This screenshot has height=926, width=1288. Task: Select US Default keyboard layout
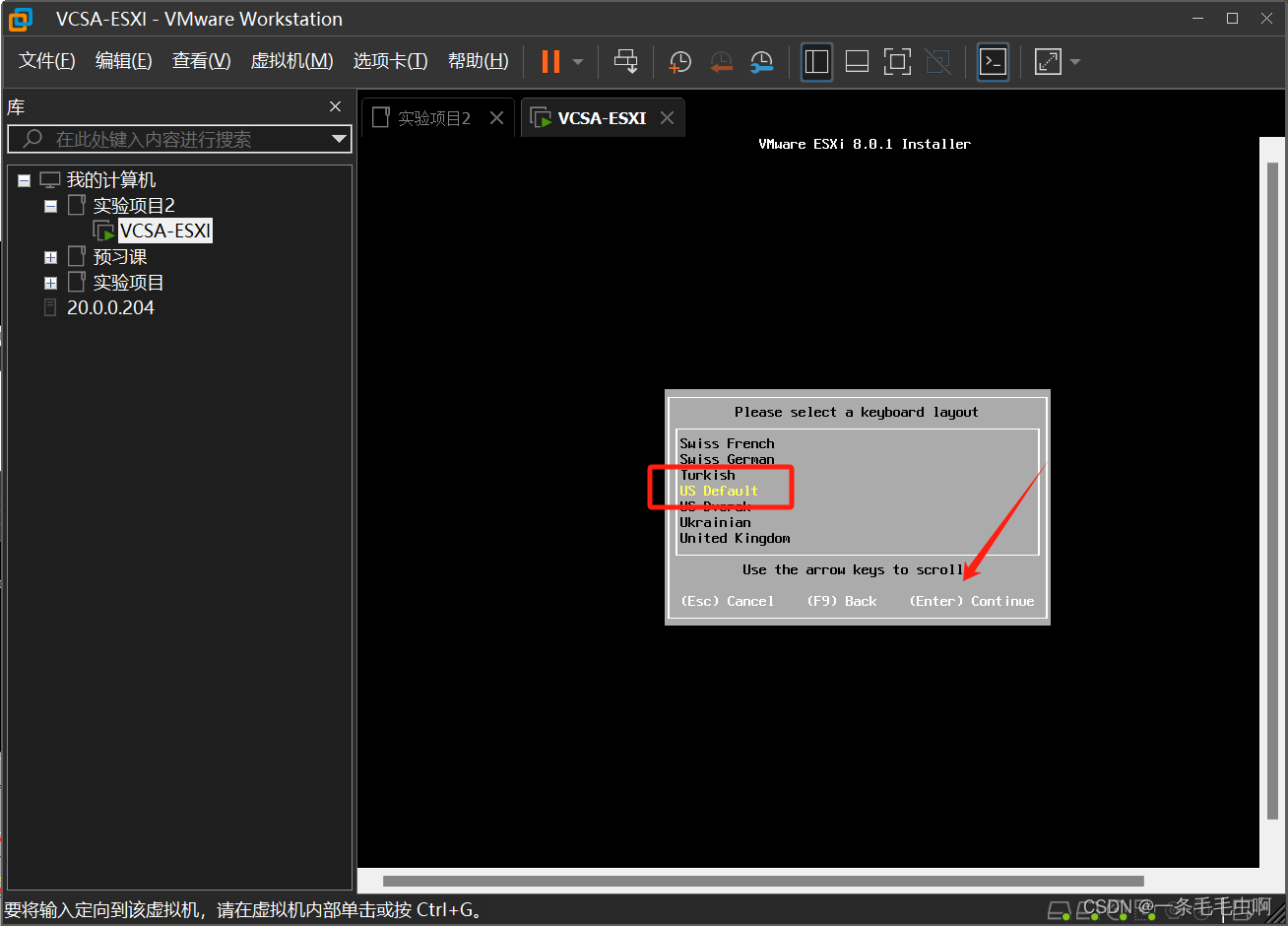point(719,491)
